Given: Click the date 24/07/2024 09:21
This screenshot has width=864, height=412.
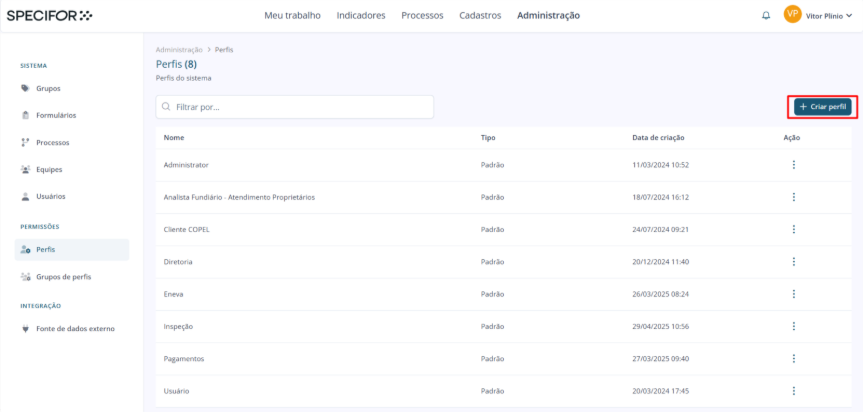Looking at the screenshot, I should point(660,229).
